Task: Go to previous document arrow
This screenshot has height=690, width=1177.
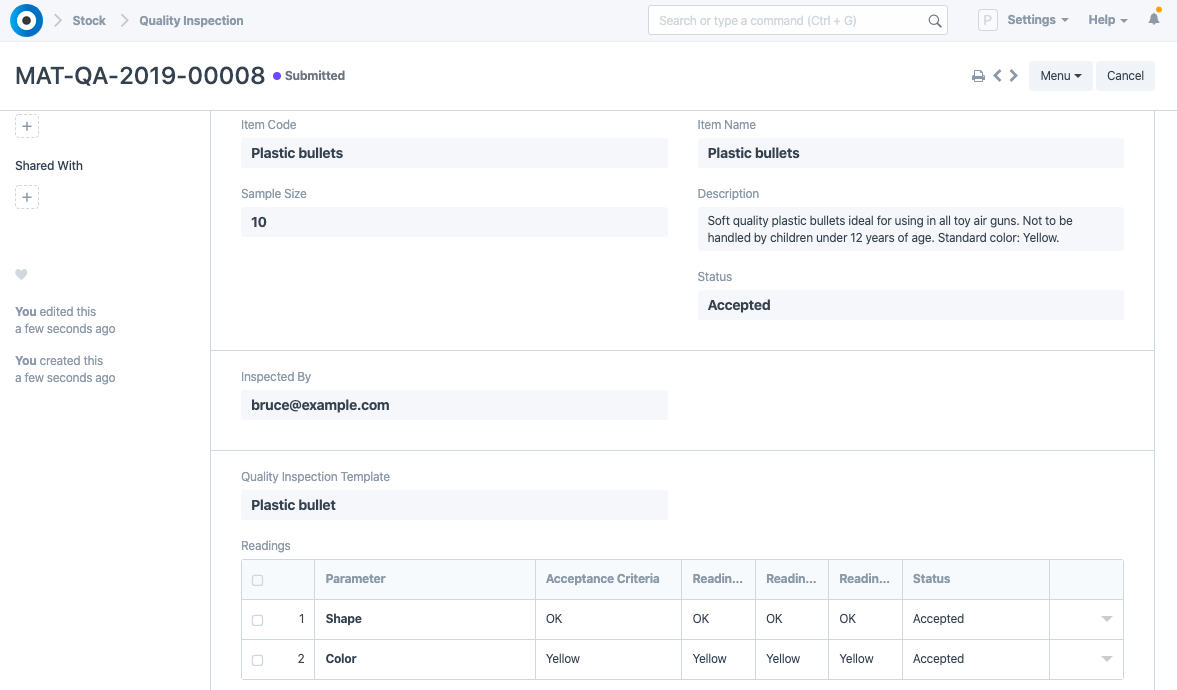Action: [997, 76]
